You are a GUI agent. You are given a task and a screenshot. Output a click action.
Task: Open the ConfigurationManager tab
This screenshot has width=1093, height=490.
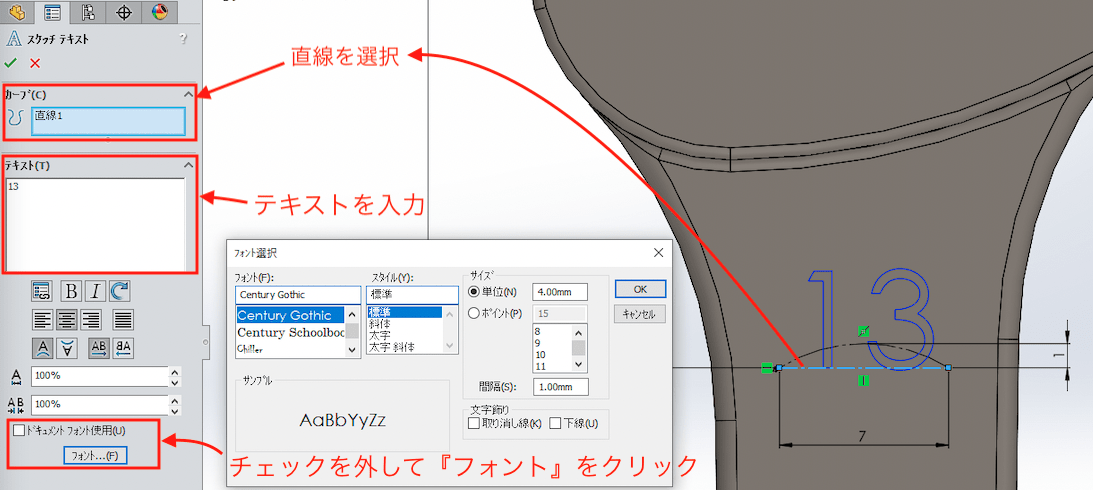point(88,11)
